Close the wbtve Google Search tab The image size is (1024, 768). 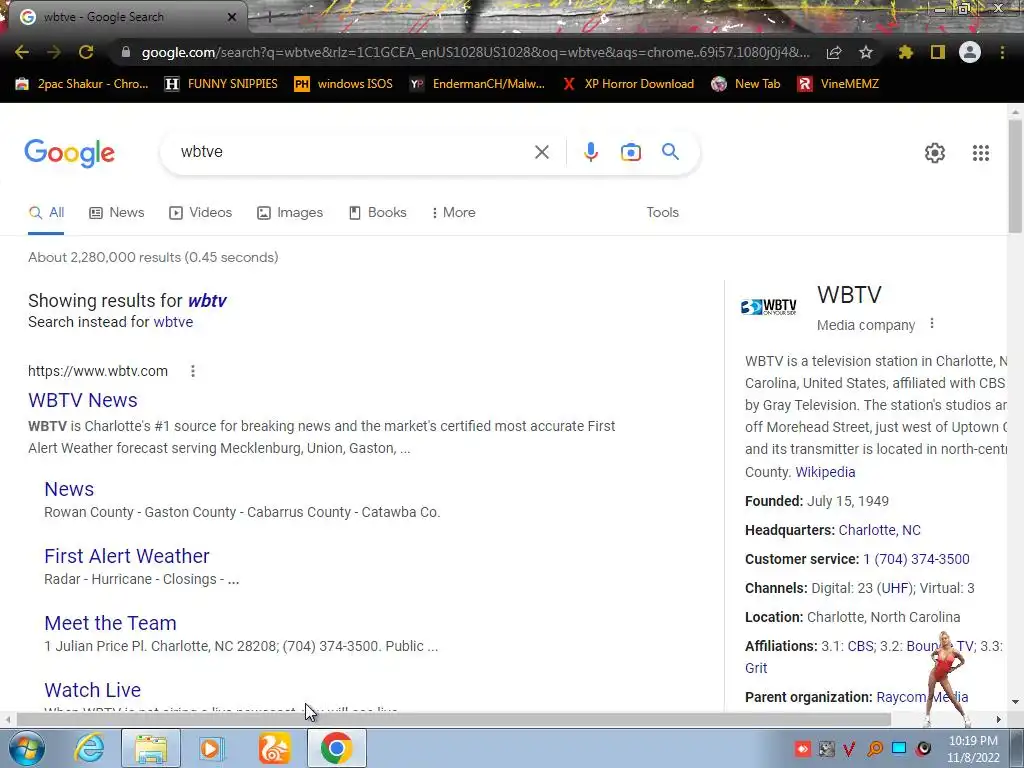[231, 17]
